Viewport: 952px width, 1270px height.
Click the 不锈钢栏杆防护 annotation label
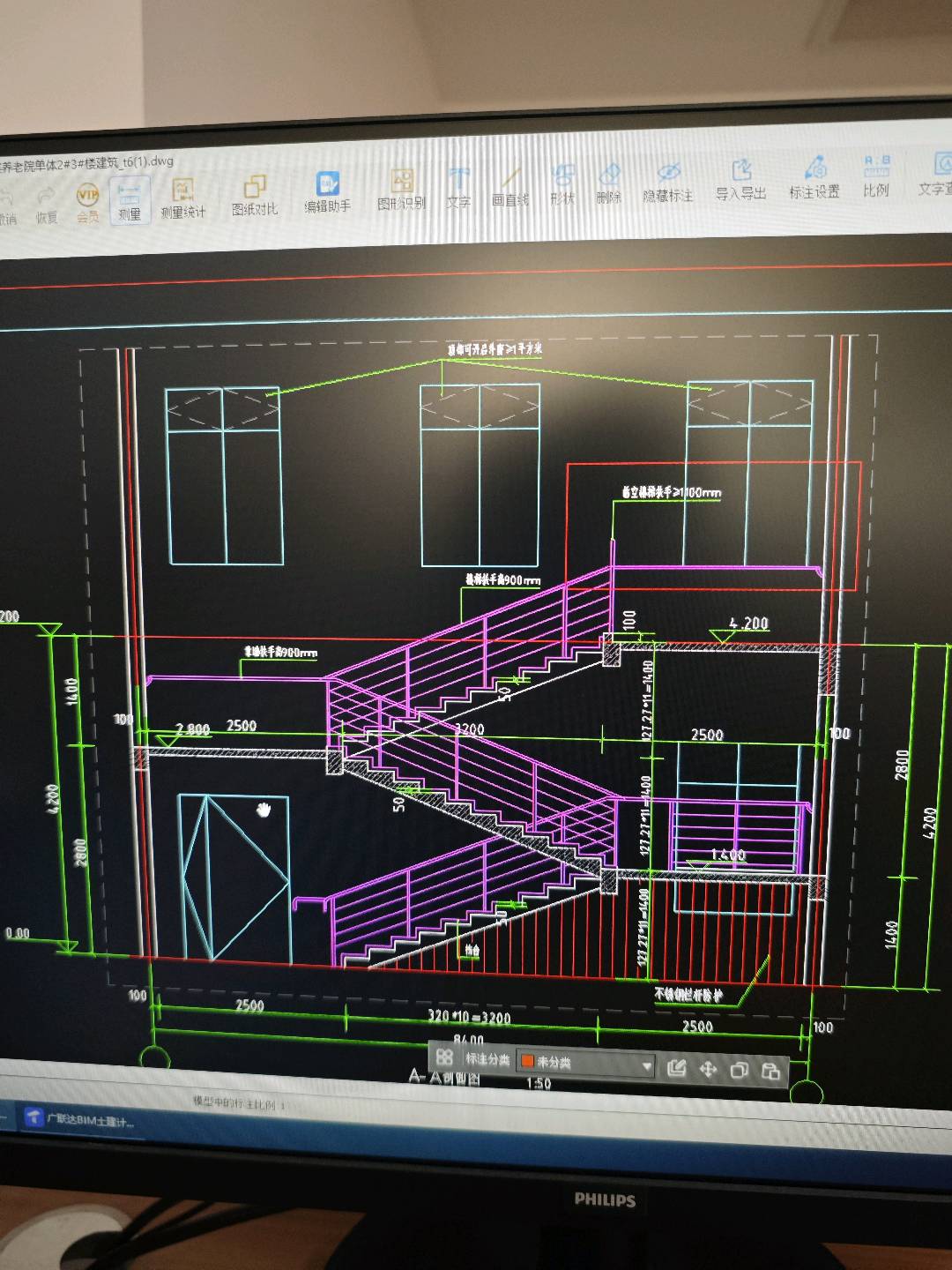[x=688, y=994]
